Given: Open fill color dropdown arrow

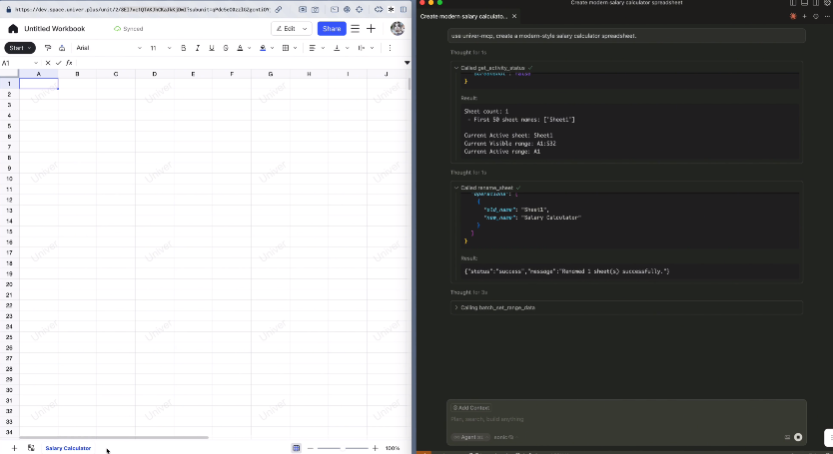Looking at the screenshot, I should [x=272, y=48].
